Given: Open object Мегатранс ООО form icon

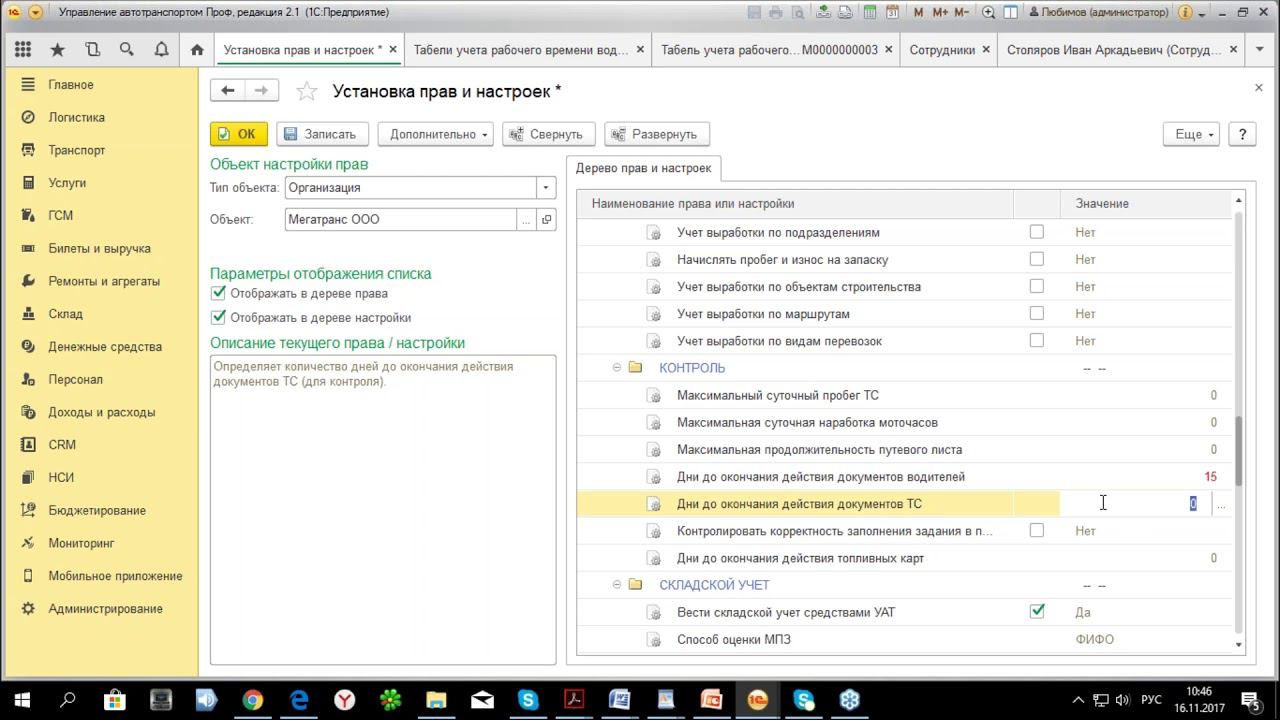Looking at the screenshot, I should pyautogui.click(x=546, y=220).
